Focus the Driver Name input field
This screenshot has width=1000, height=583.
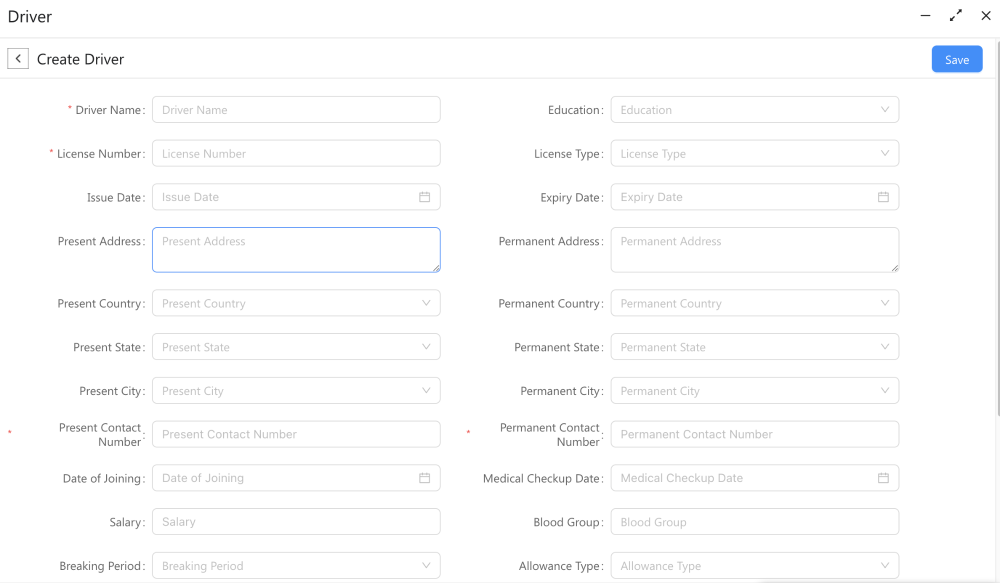tap(295, 110)
